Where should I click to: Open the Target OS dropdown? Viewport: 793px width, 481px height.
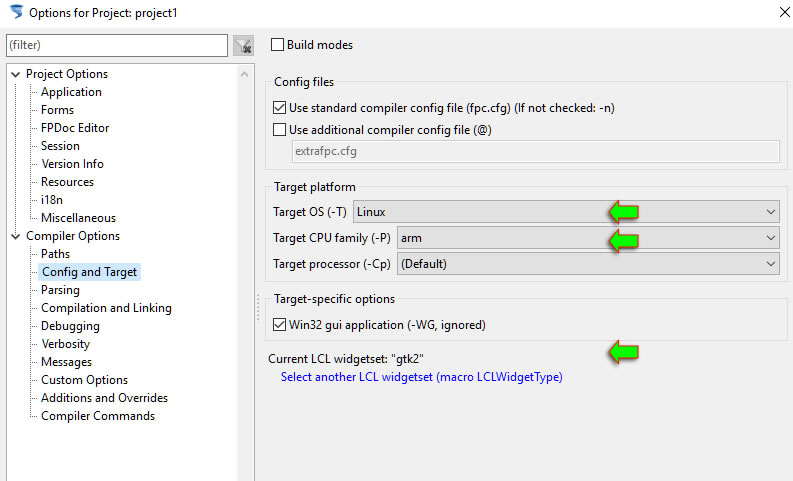point(566,212)
